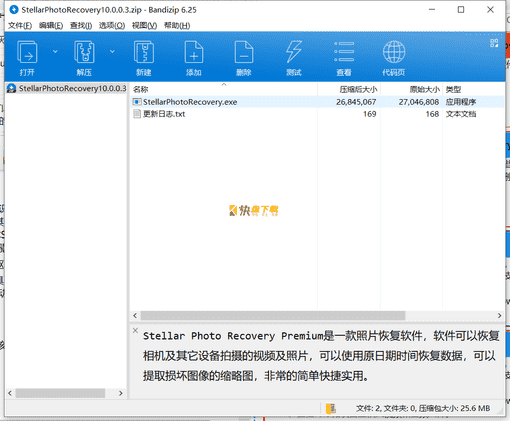Open the Find (查找) menu
This screenshot has height=421, width=510.
(81, 25)
